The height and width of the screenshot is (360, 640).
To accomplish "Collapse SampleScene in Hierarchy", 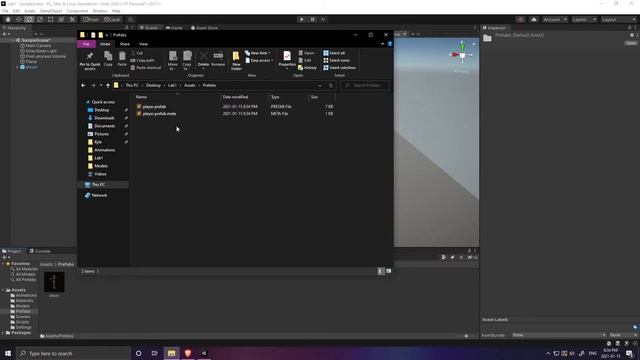I will point(13,40).
